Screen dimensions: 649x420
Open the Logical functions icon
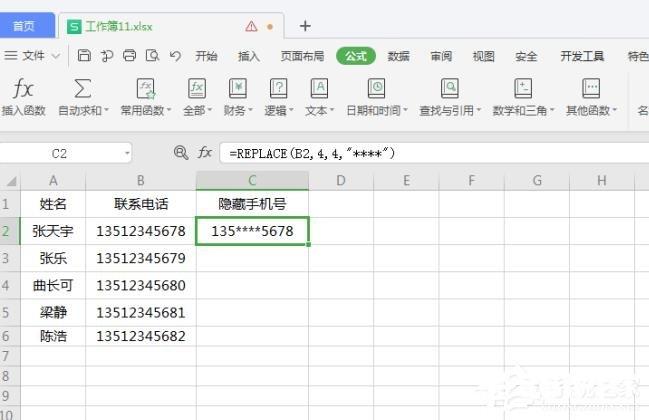click(x=278, y=89)
